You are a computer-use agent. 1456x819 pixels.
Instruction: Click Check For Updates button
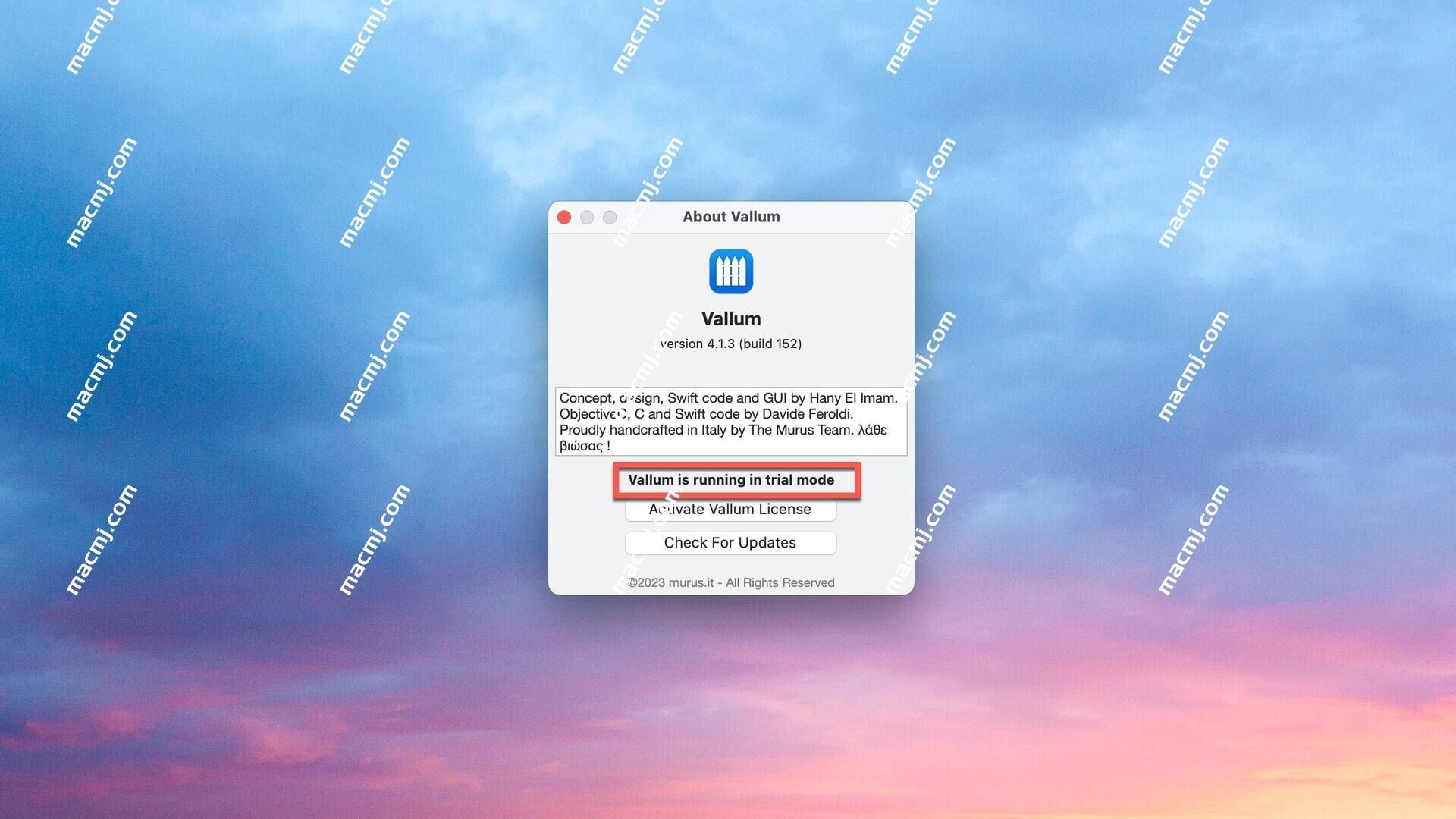coord(730,542)
